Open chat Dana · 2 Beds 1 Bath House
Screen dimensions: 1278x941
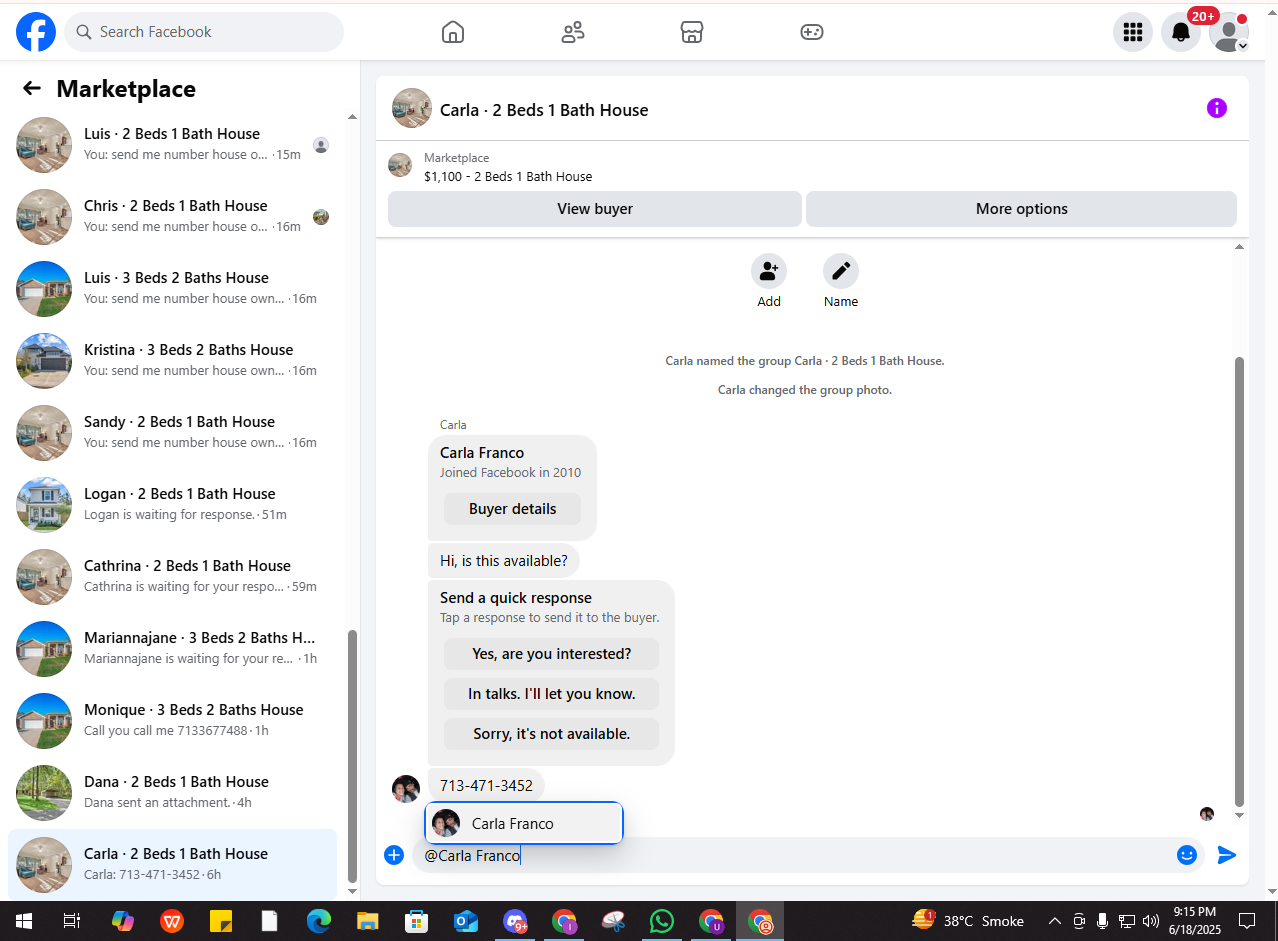tap(172, 793)
